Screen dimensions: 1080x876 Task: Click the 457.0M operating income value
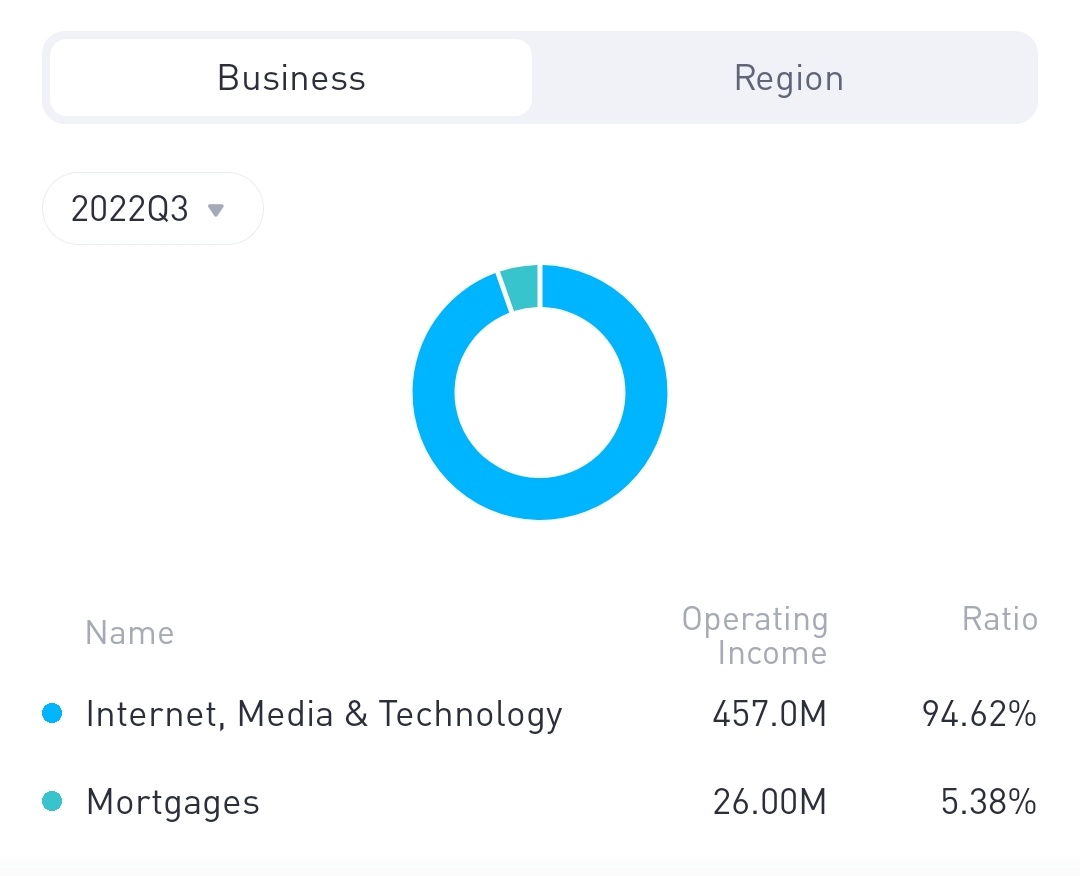(769, 715)
